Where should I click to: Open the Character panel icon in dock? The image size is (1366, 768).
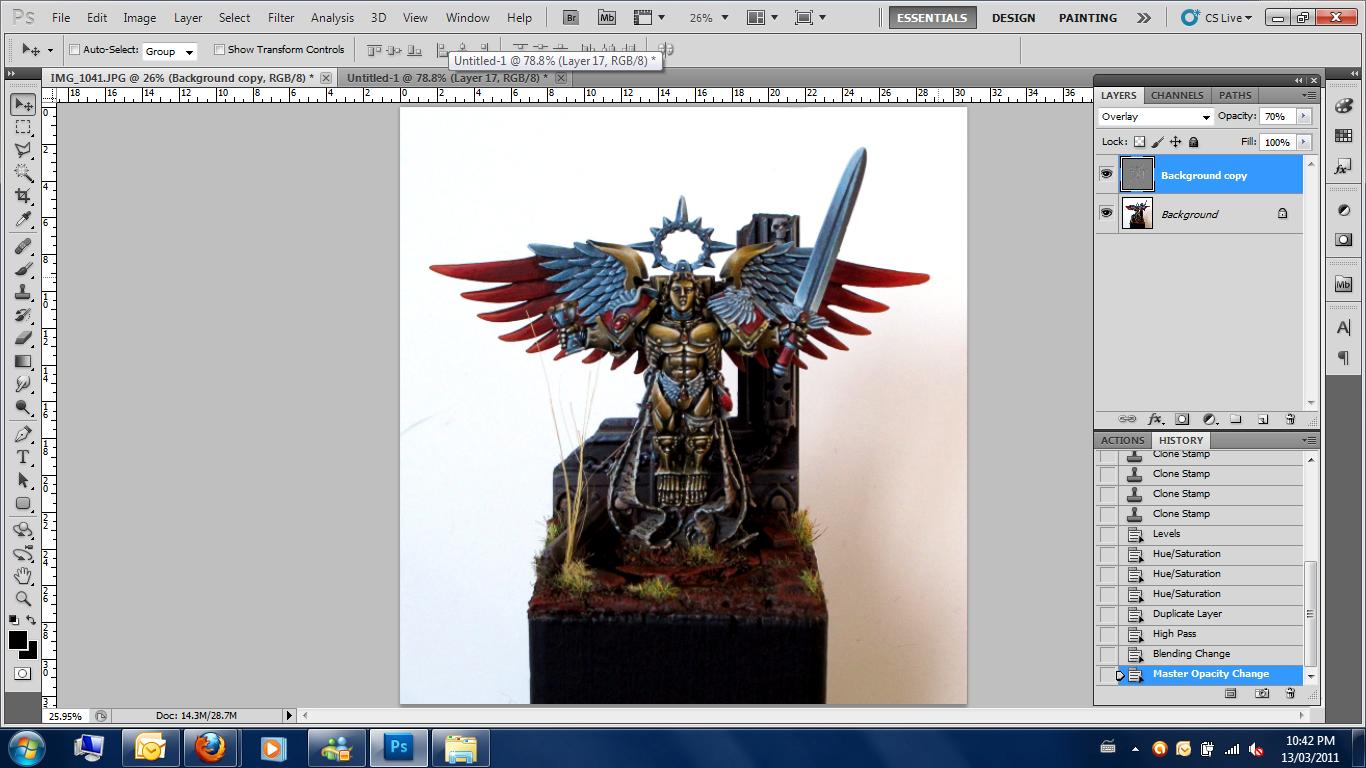point(1343,327)
